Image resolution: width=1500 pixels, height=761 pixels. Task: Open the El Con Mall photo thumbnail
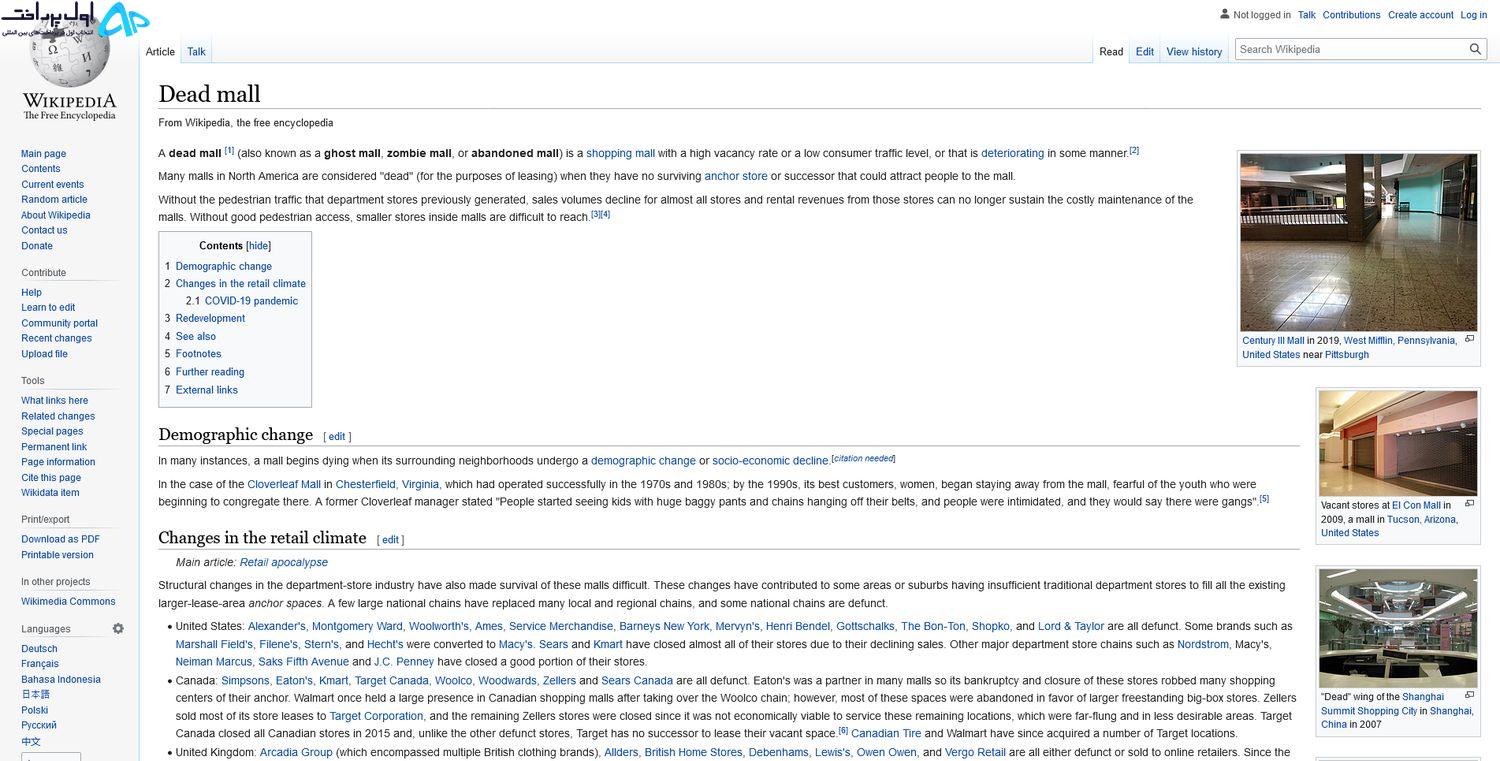(1398, 443)
